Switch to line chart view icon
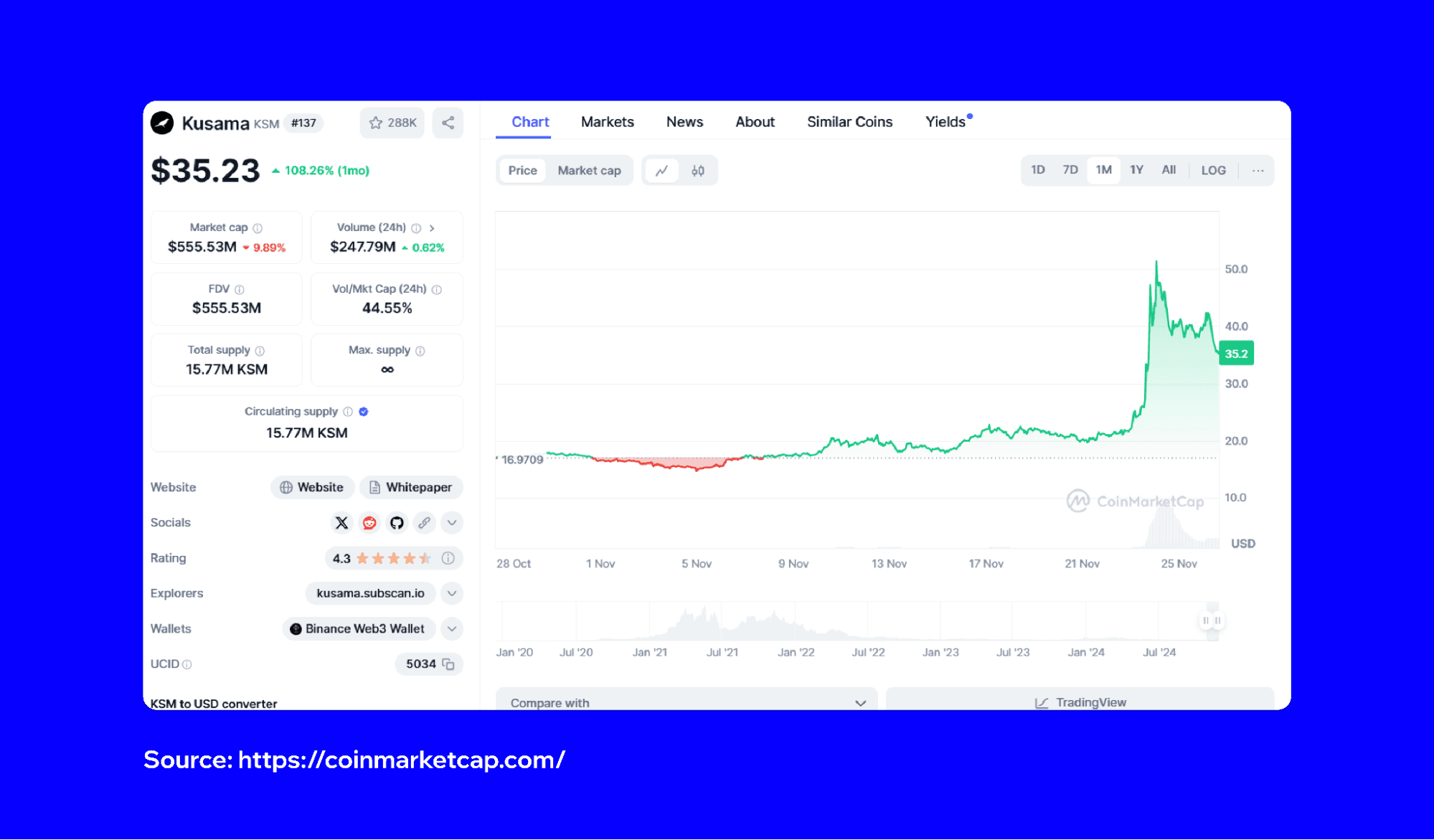 tap(662, 171)
